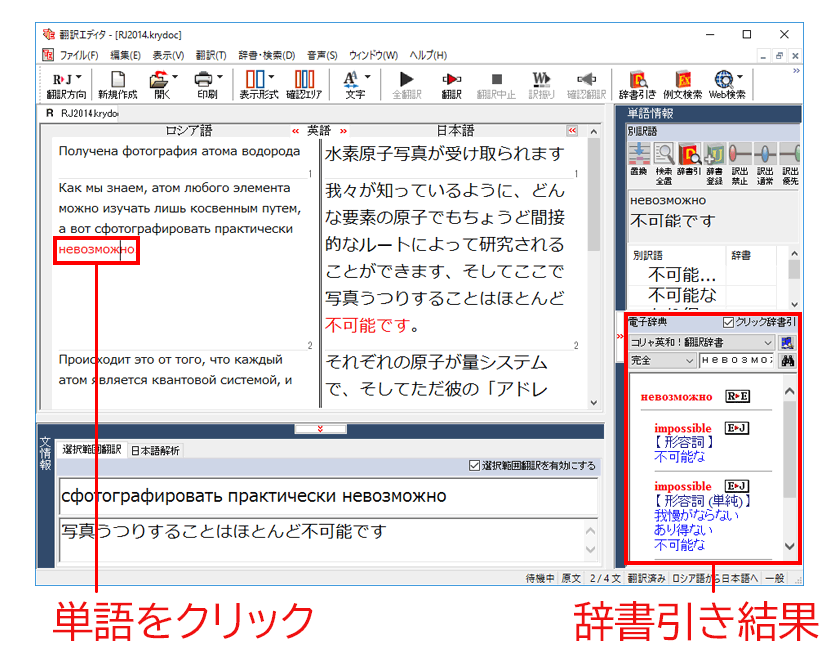Open the ファイル(F) menu
The width and height of the screenshot is (840, 654).
79,55
